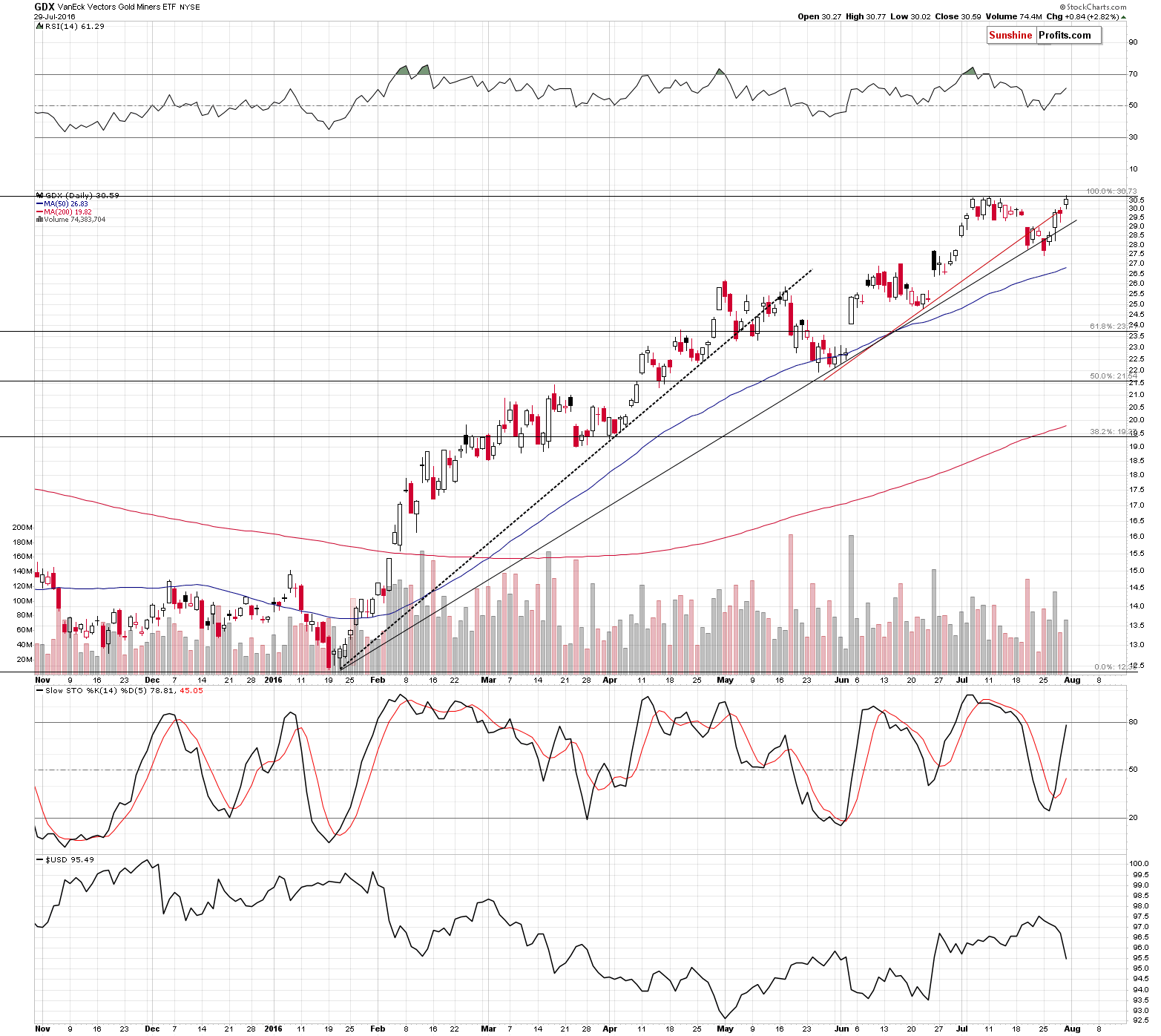The height and width of the screenshot is (1036, 1161).
Task: Click the RSI(14) 61.29 indicator label
Action: 75,26
